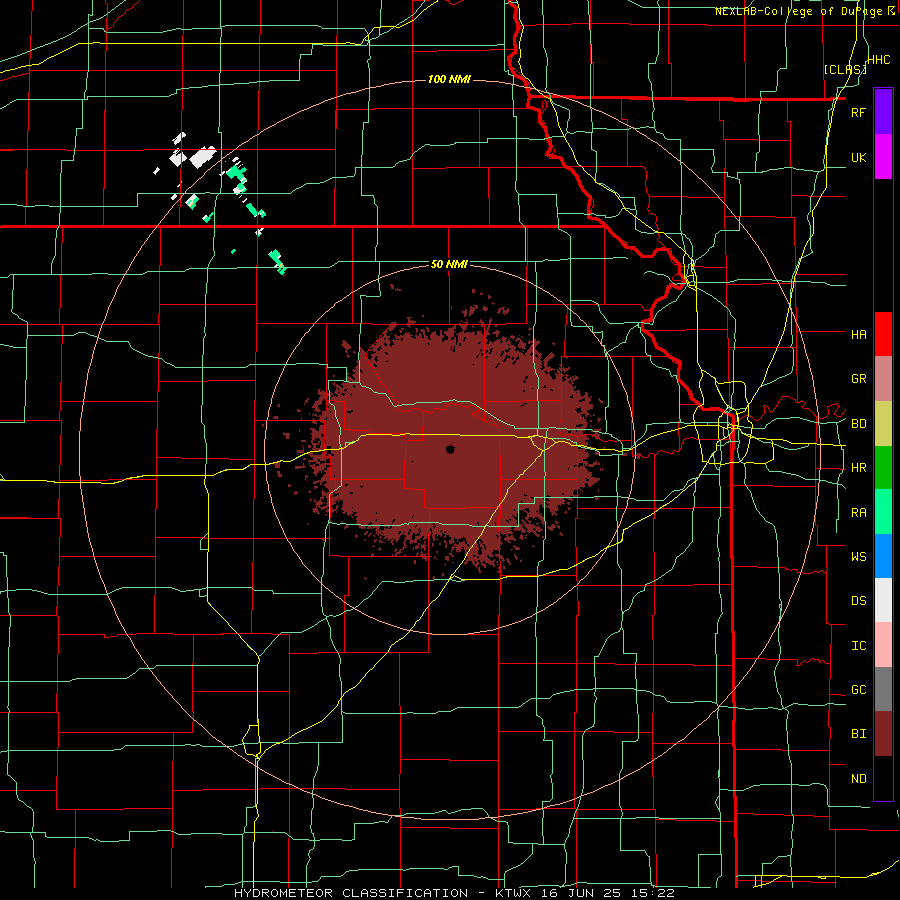Click the DS legend label
This screenshot has height=900, width=900.
858,601
